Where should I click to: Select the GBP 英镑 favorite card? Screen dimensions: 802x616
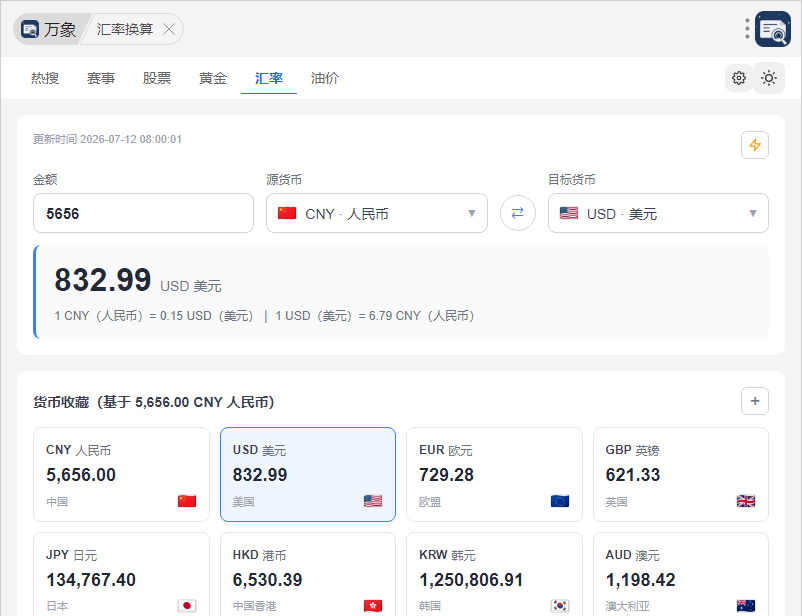(x=681, y=475)
